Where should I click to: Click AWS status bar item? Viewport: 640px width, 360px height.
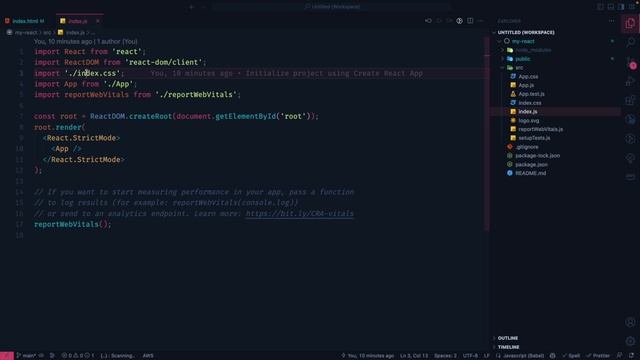[148, 356]
